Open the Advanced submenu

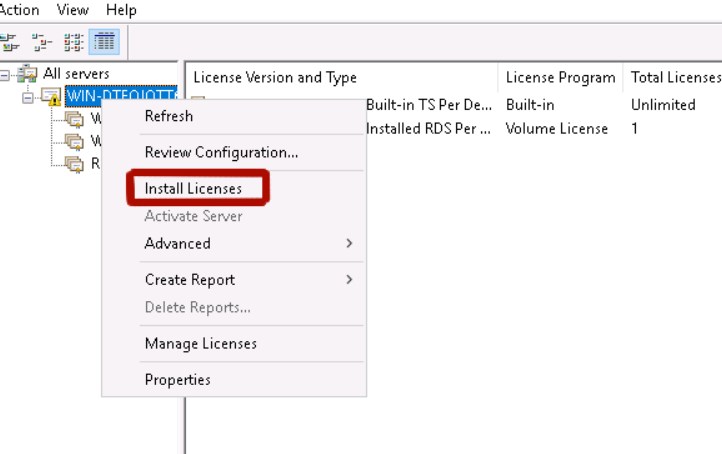[x=234, y=243]
